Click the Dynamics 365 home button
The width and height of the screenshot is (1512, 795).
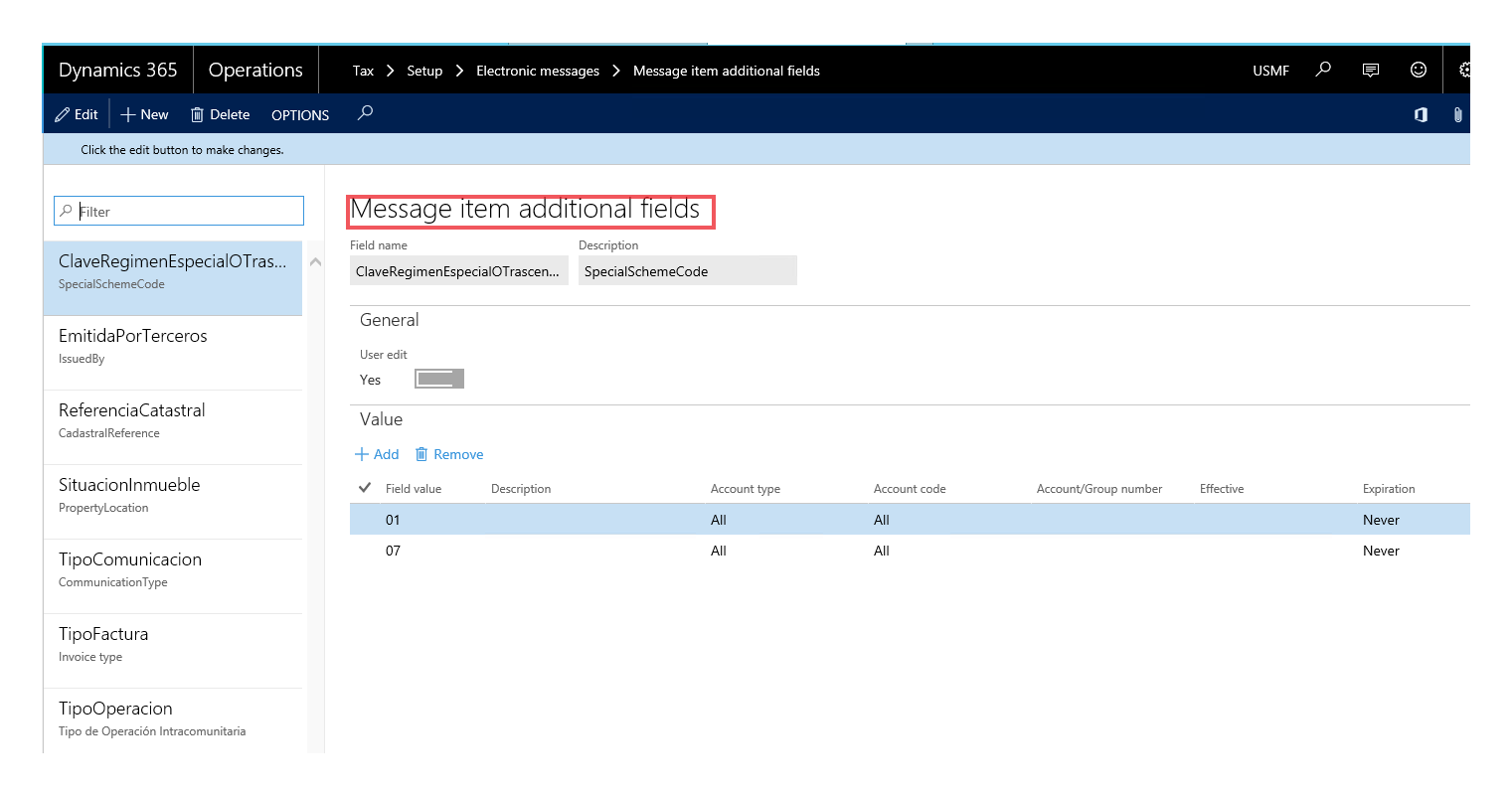(x=118, y=70)
